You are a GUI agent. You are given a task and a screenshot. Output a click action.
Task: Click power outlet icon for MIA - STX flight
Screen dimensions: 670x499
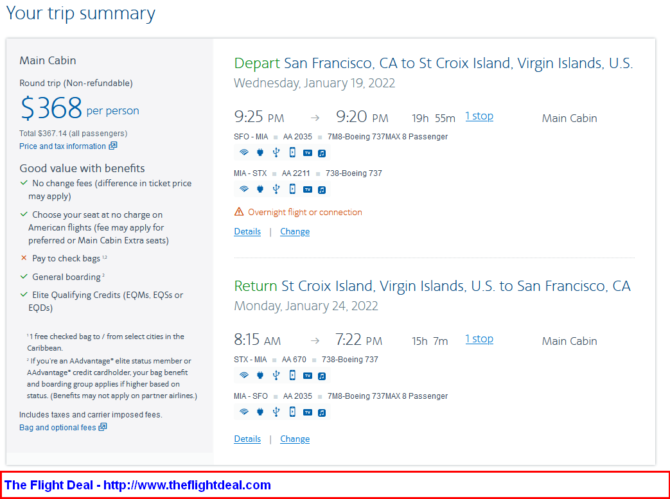tap(260, 189)
